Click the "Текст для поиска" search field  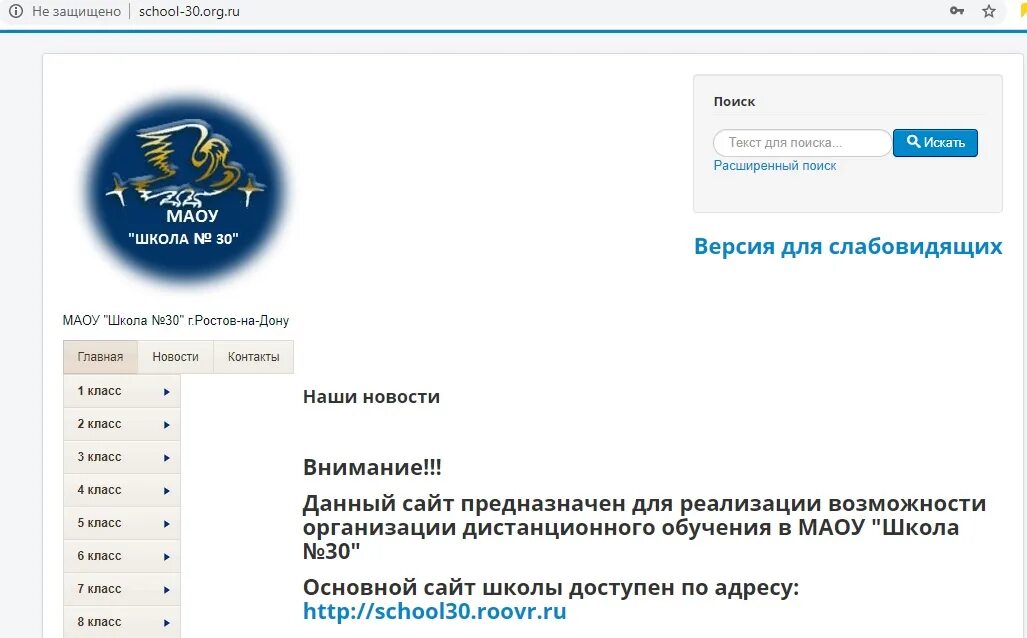(800, 142)
